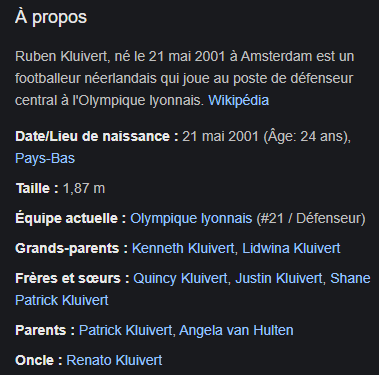Click the Grands-parents label
The width and height of the screenshot is (379, 375).
72,248
